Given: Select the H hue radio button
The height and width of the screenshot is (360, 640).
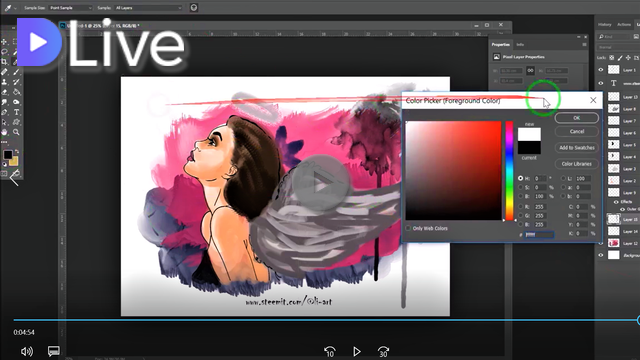Looking at the screenshot, I should click(520, 178).
